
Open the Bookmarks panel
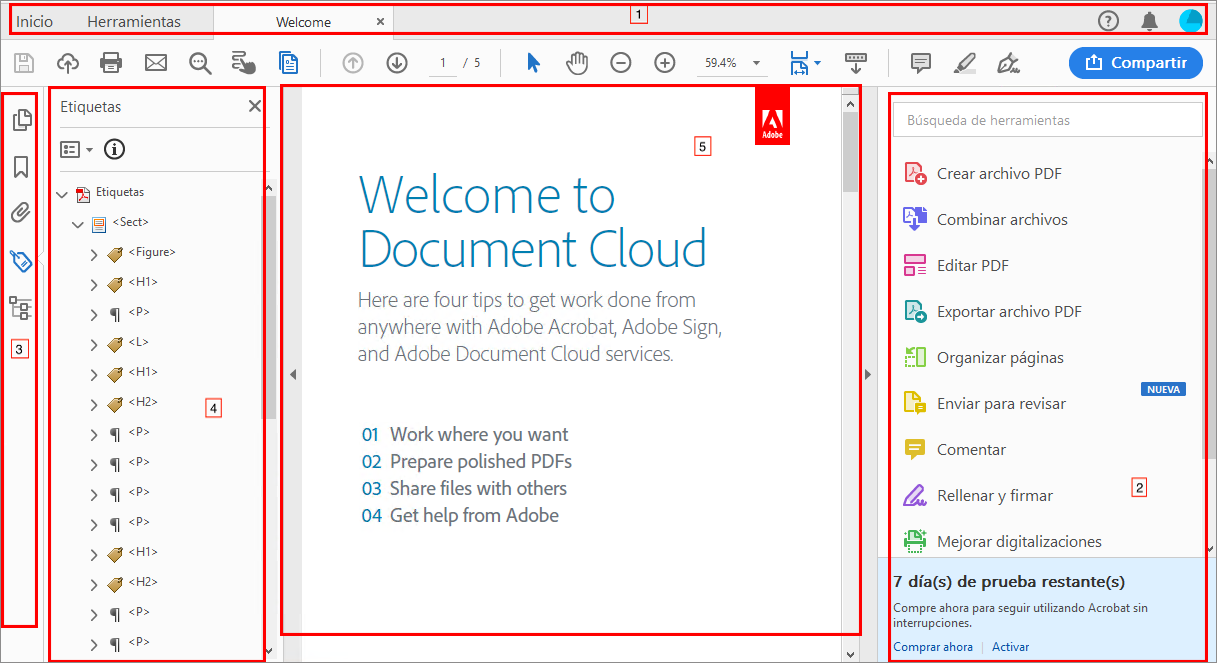click(x=20, y=166)
